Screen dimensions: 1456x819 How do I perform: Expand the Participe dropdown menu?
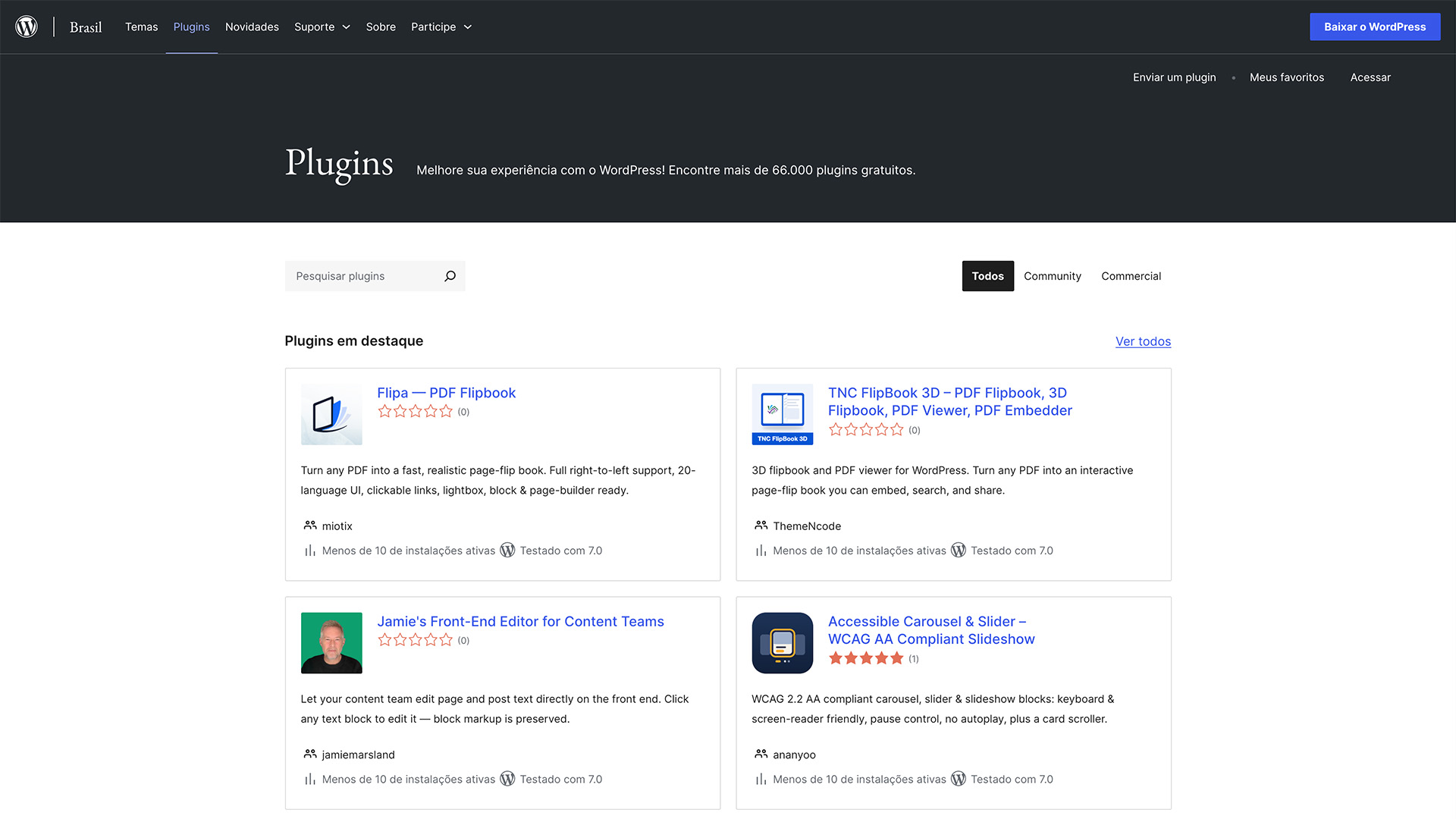click(441, 27)
